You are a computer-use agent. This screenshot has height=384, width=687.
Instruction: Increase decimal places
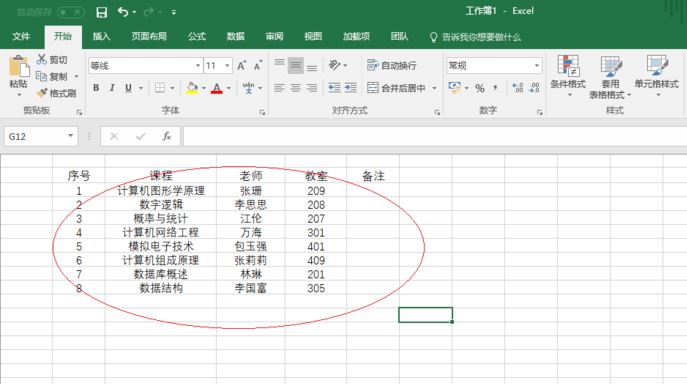517,88
